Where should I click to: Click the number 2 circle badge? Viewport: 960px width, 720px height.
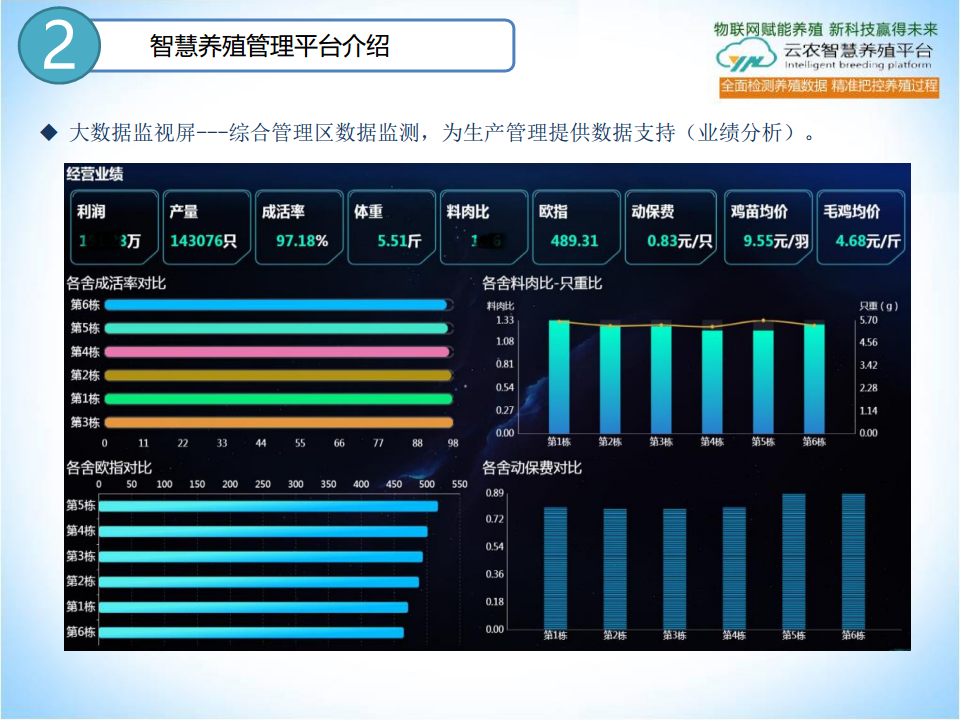(x=59, y=47)
